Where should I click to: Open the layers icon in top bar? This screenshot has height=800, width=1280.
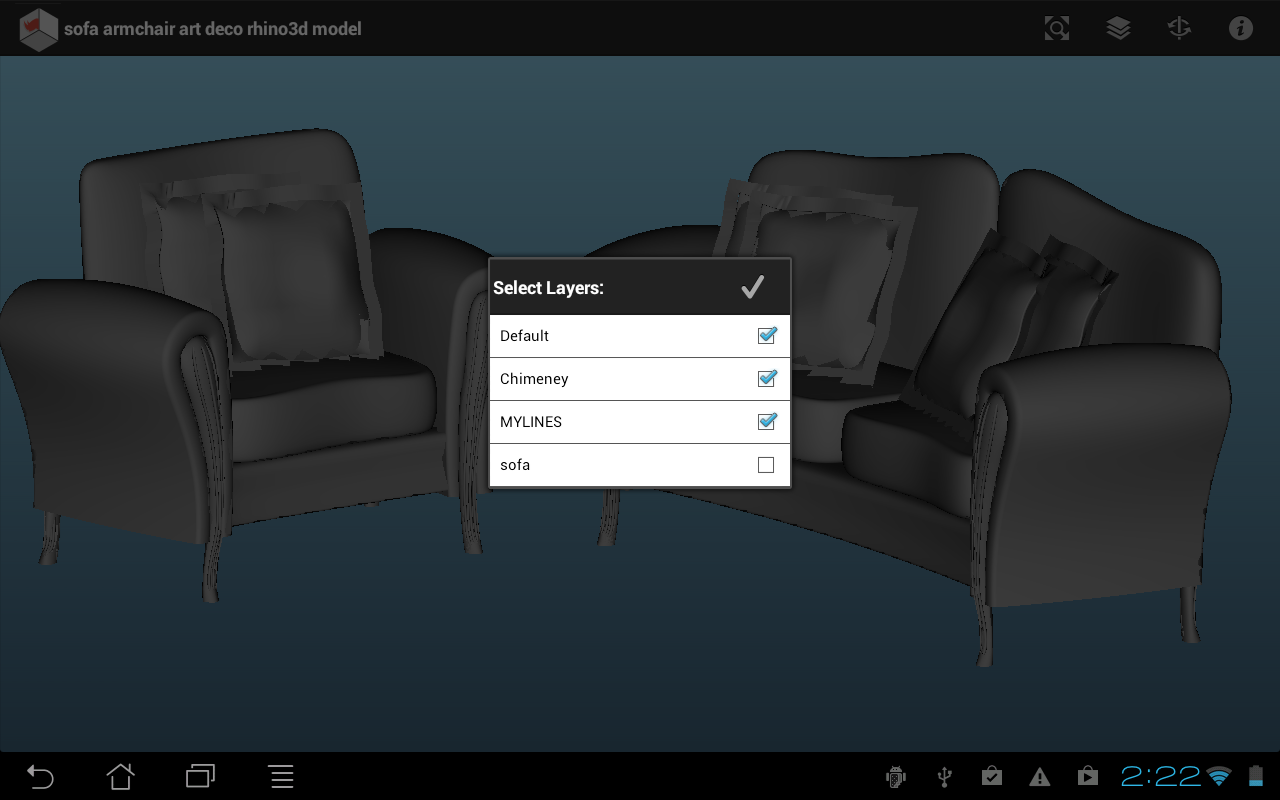(x=1118, y=28)
